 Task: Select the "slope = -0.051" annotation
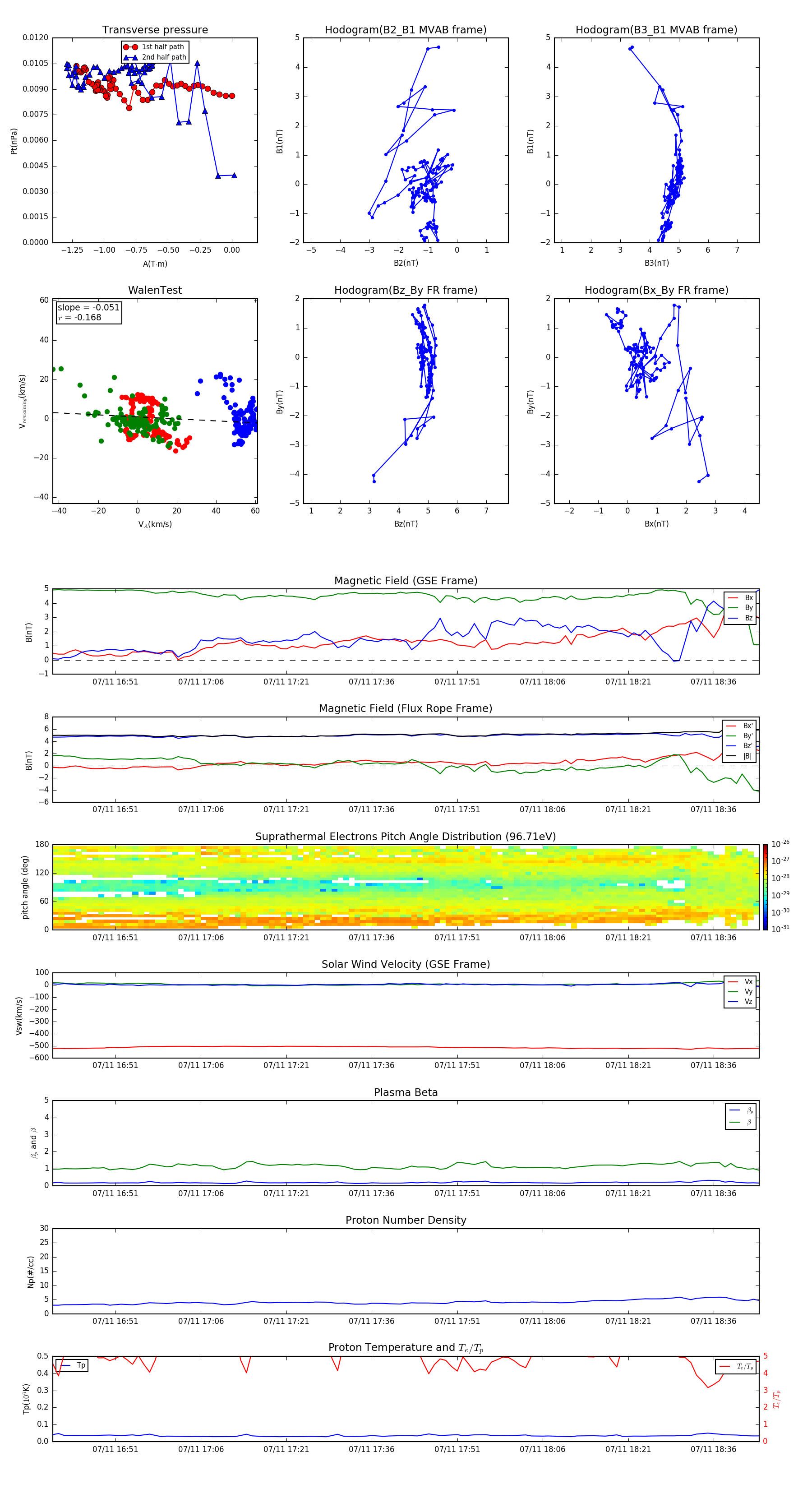pyautogui.click(x=88, y=308)
